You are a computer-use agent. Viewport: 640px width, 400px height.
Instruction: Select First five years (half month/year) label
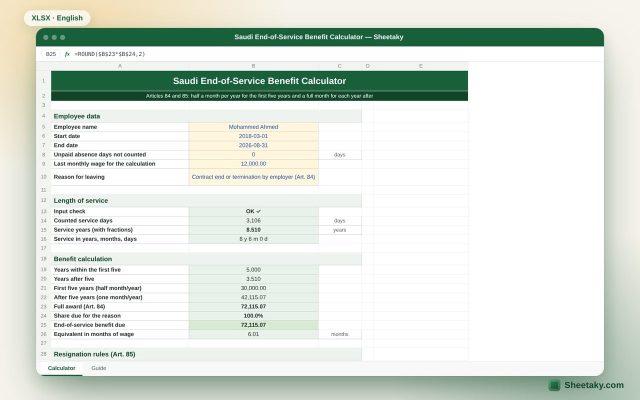coord(120,288)
